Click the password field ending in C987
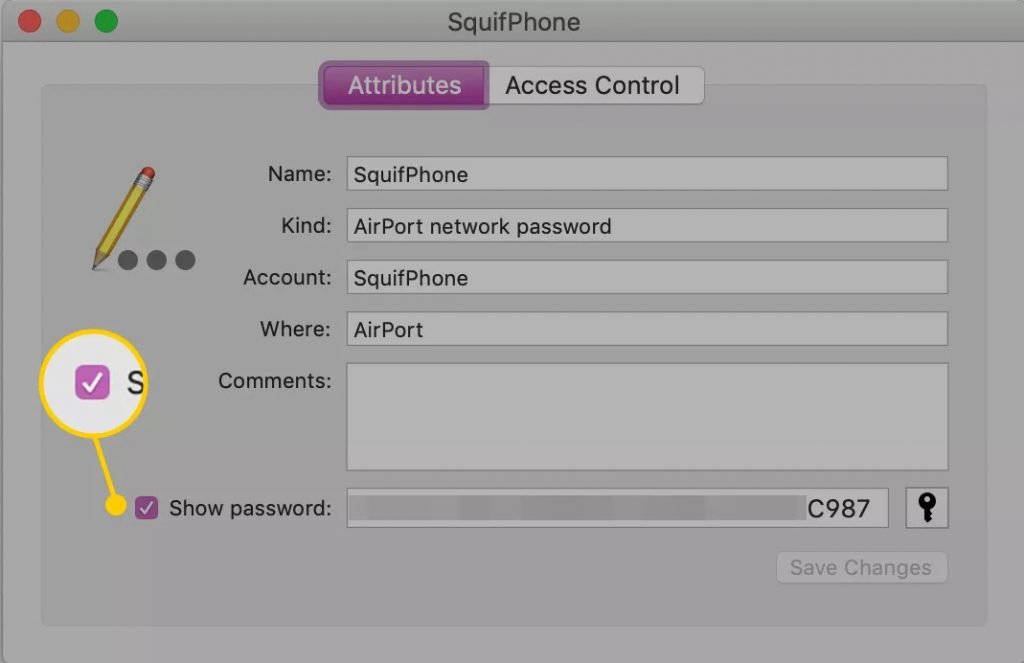Viewport: 1024px width, 663px height. pyautogui.click(x=617, y=508)
